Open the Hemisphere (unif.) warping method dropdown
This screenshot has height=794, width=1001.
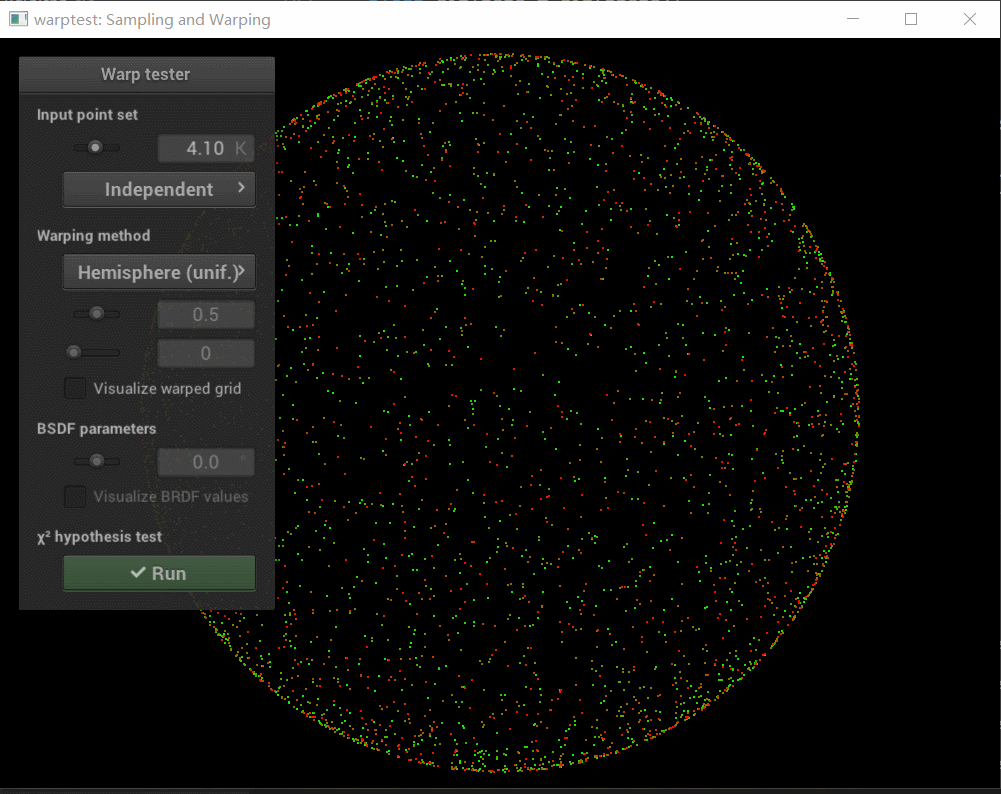pyautogui.click(x=159, y=273)
